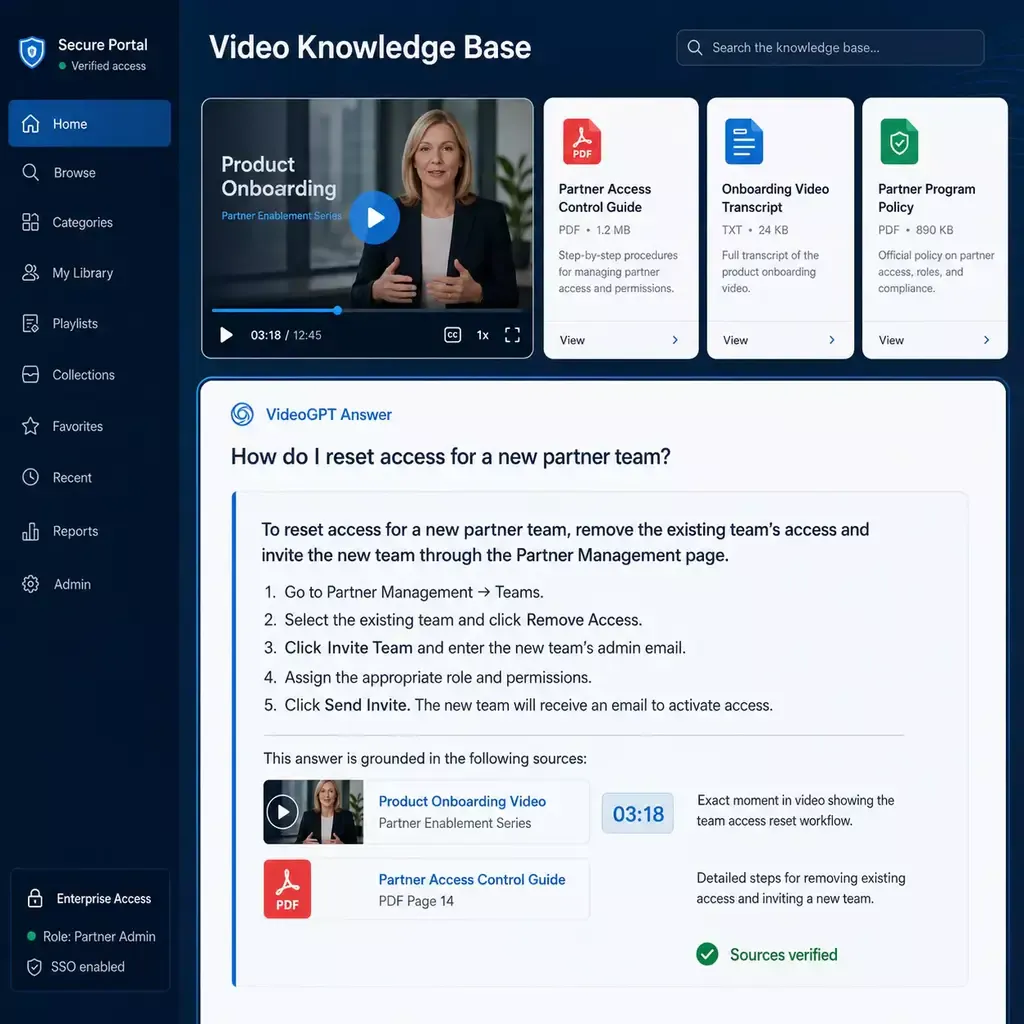Open the Partner Program Policy View chevron

[986, 340]
